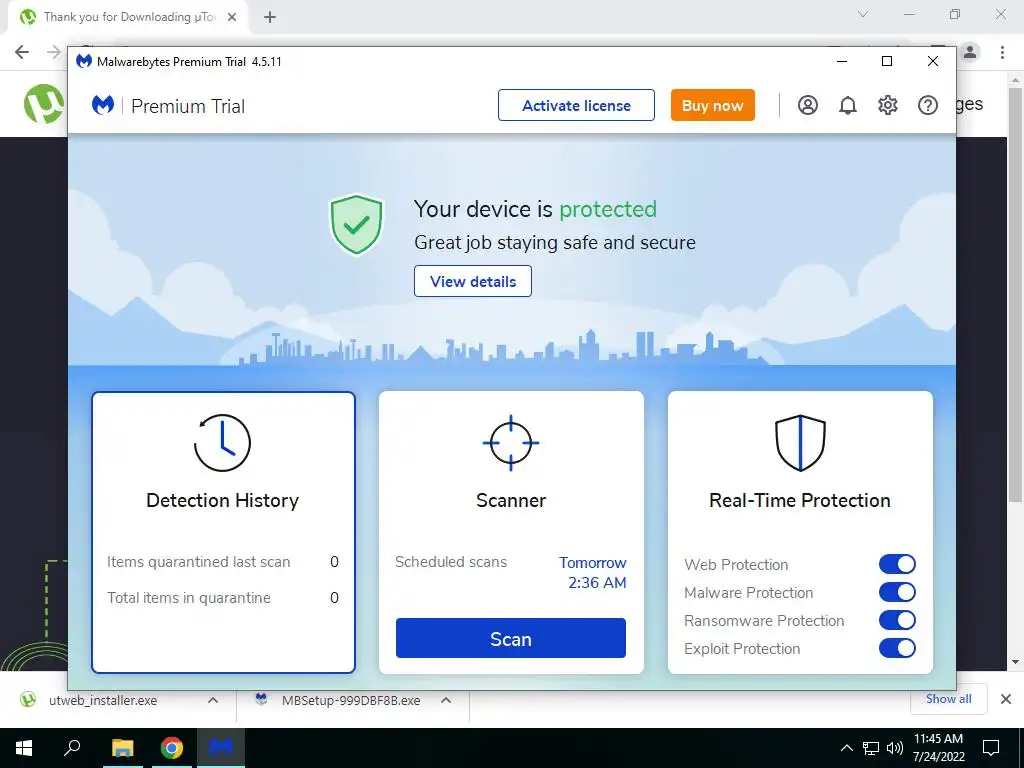1024x768 pixels.
Task: Click the 'Exploit Protection' label
Action: coord(742,648)
